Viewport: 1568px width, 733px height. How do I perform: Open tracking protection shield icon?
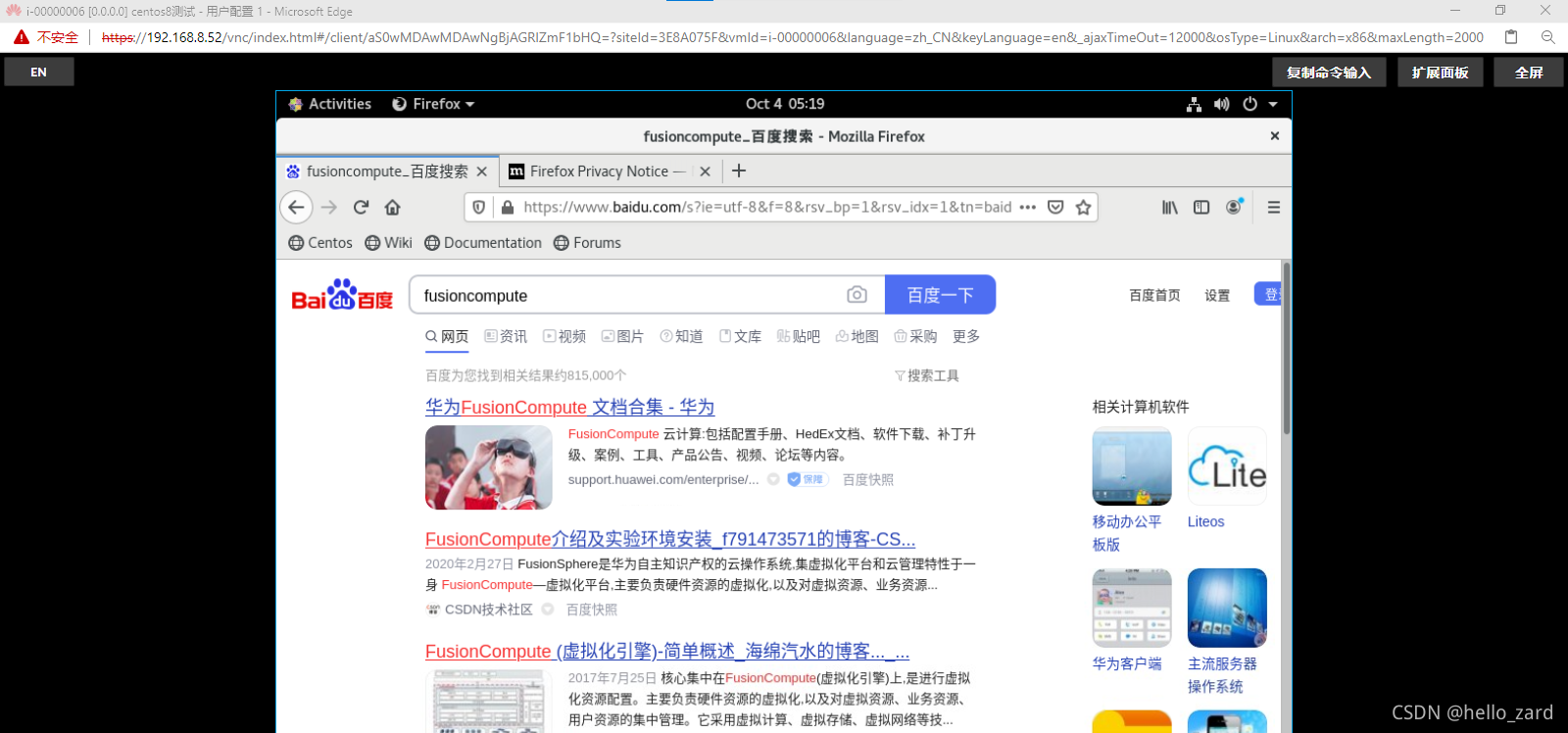tap(478, 207)
